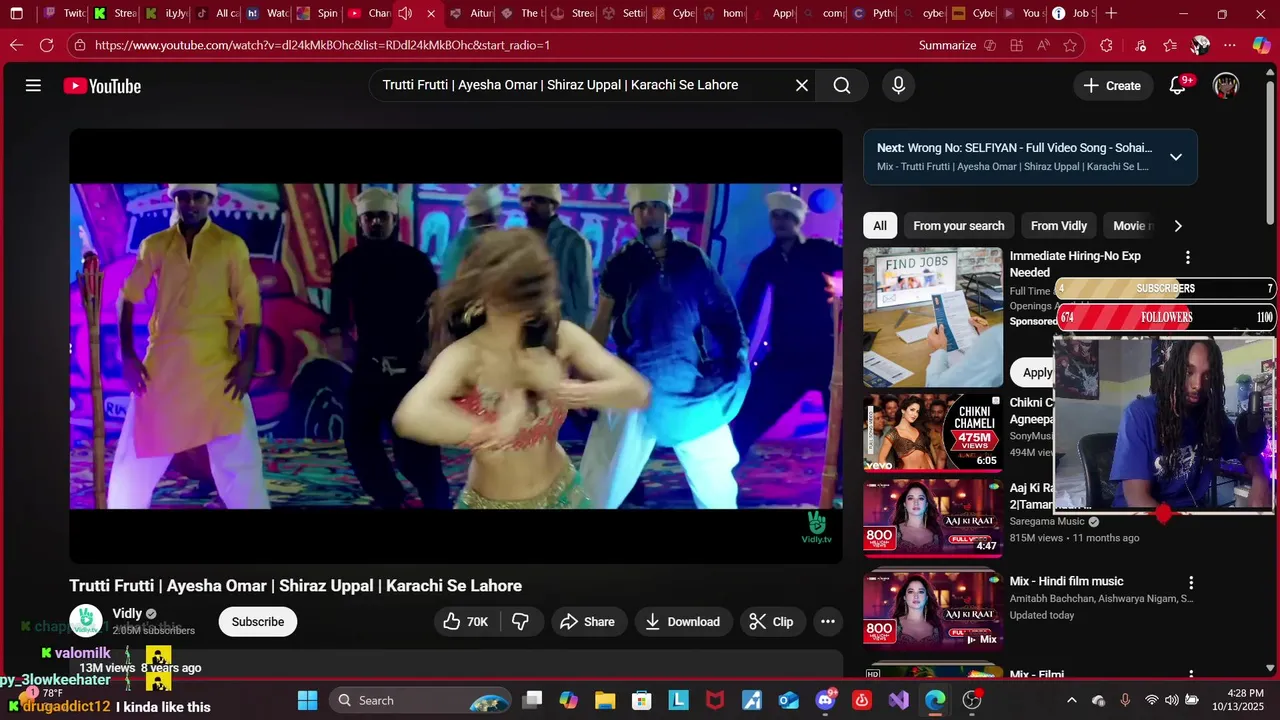Open McAfee from the taskbar

coord(715,700)
